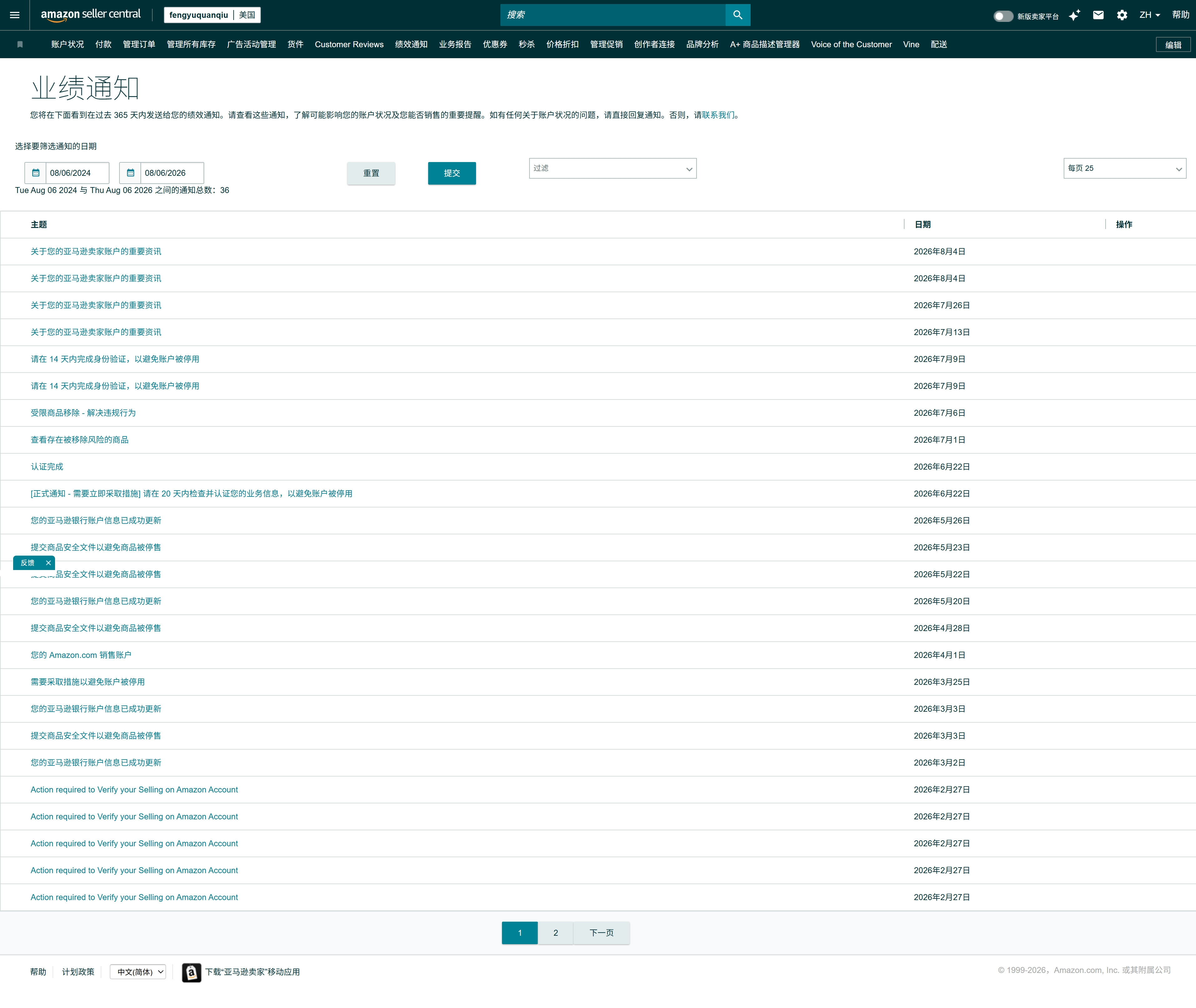Open the sparkle AI assistant icon
Screen dimensions: 1196x1008
click(x=1074, y=15)
